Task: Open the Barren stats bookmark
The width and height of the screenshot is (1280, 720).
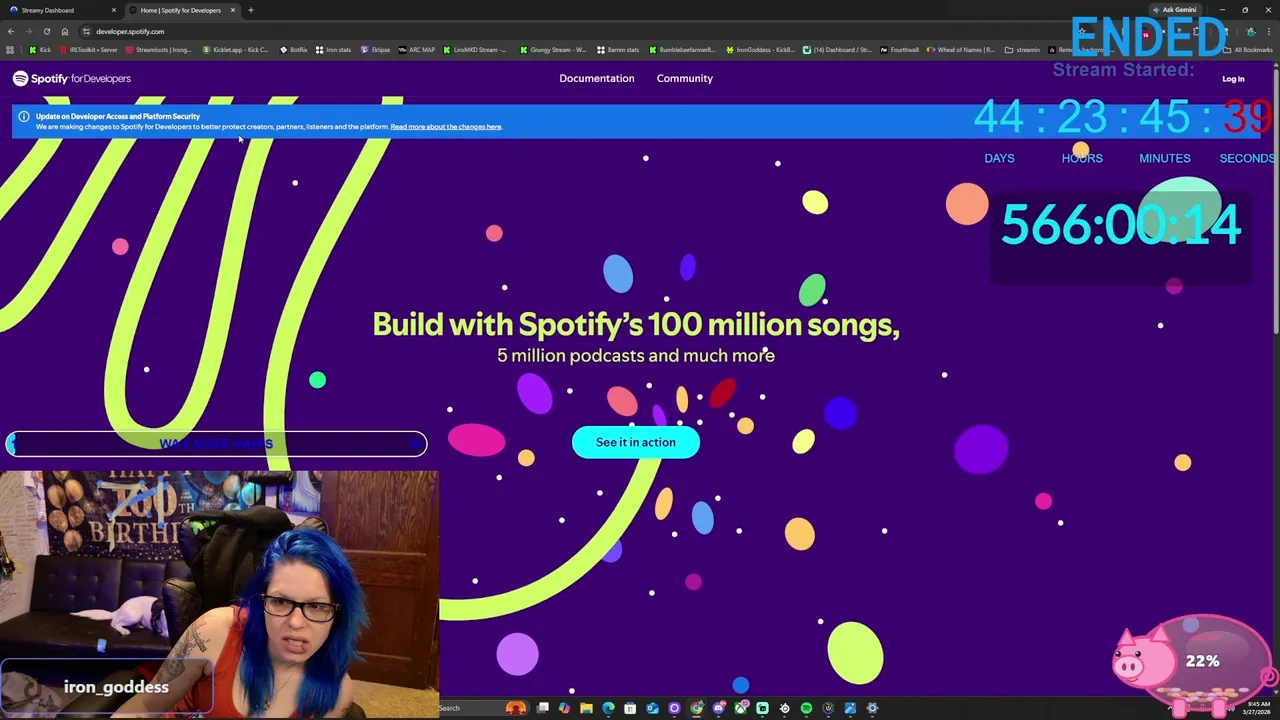Action: (617, 49)
